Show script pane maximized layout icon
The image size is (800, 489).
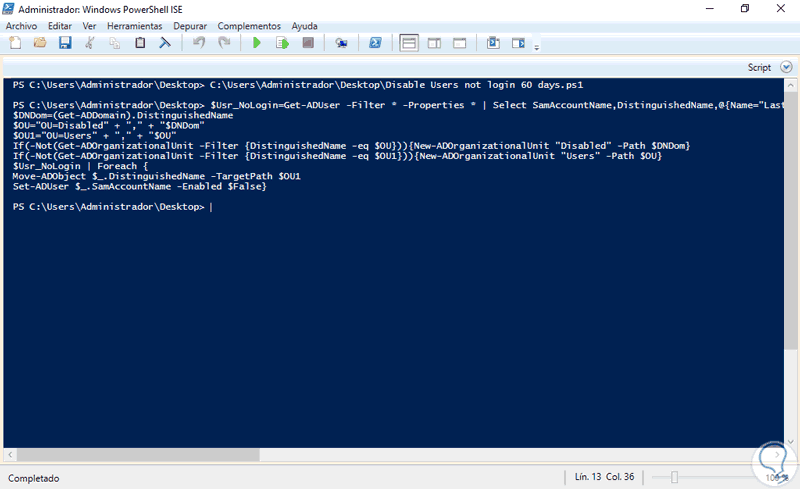460,43
